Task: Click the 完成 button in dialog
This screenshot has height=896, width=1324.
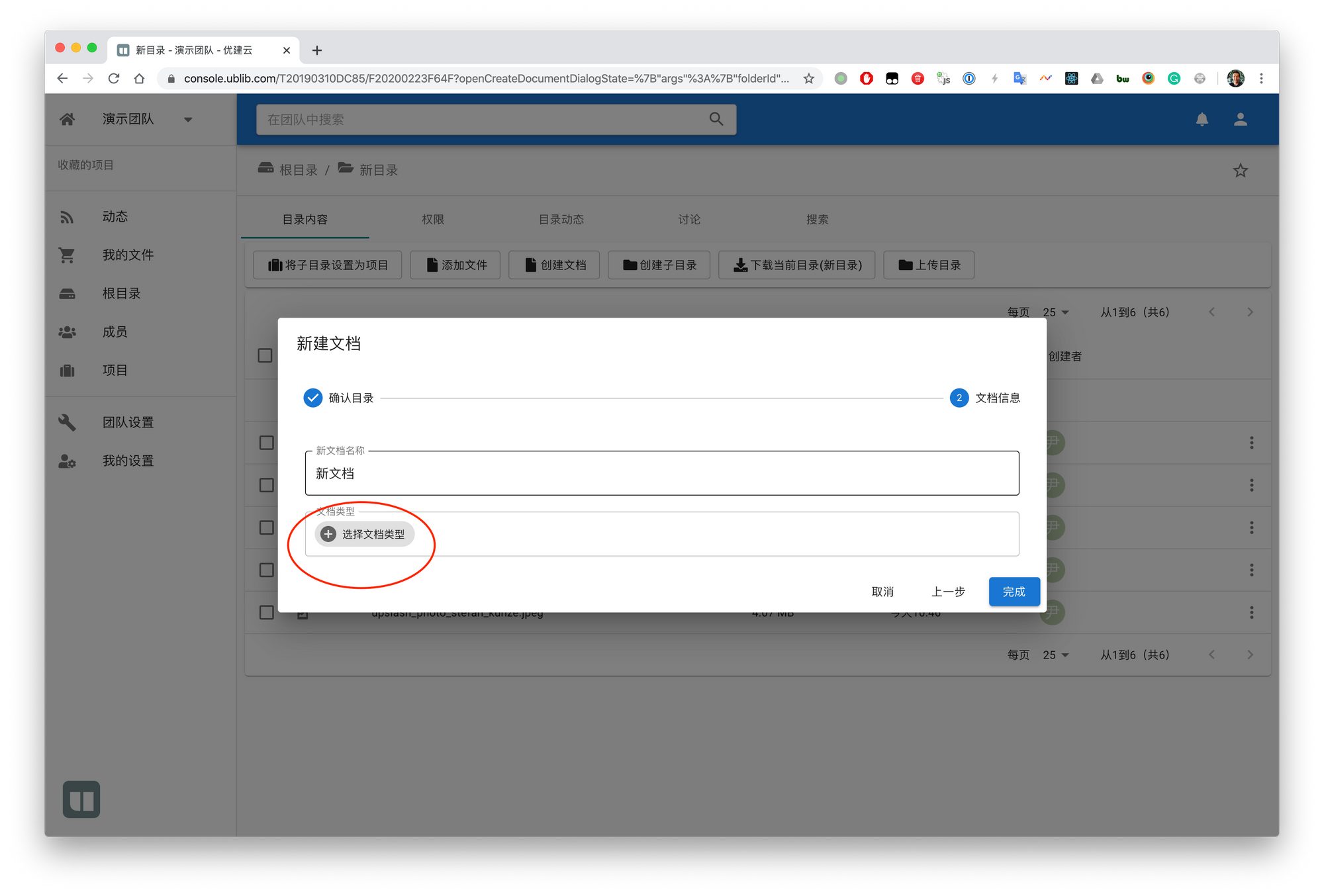Action: (1014, 592)
